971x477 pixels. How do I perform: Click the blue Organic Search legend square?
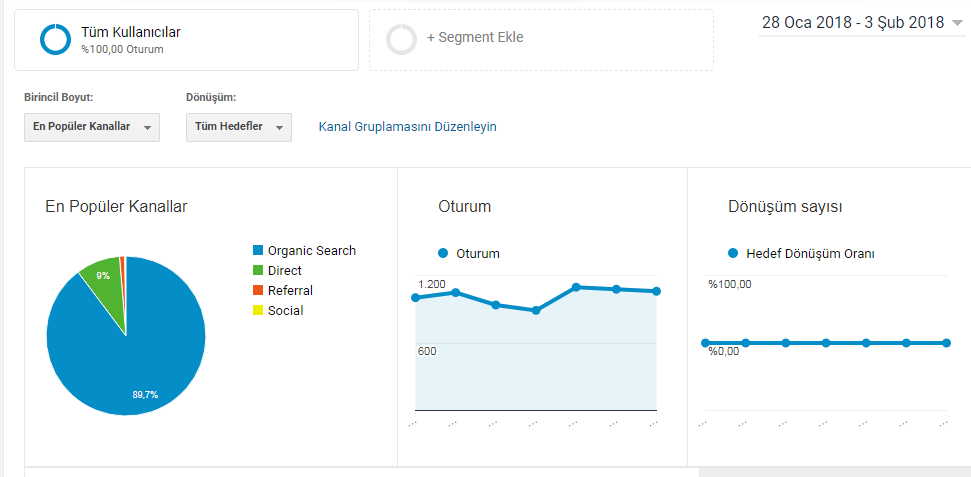coord(258,250)
